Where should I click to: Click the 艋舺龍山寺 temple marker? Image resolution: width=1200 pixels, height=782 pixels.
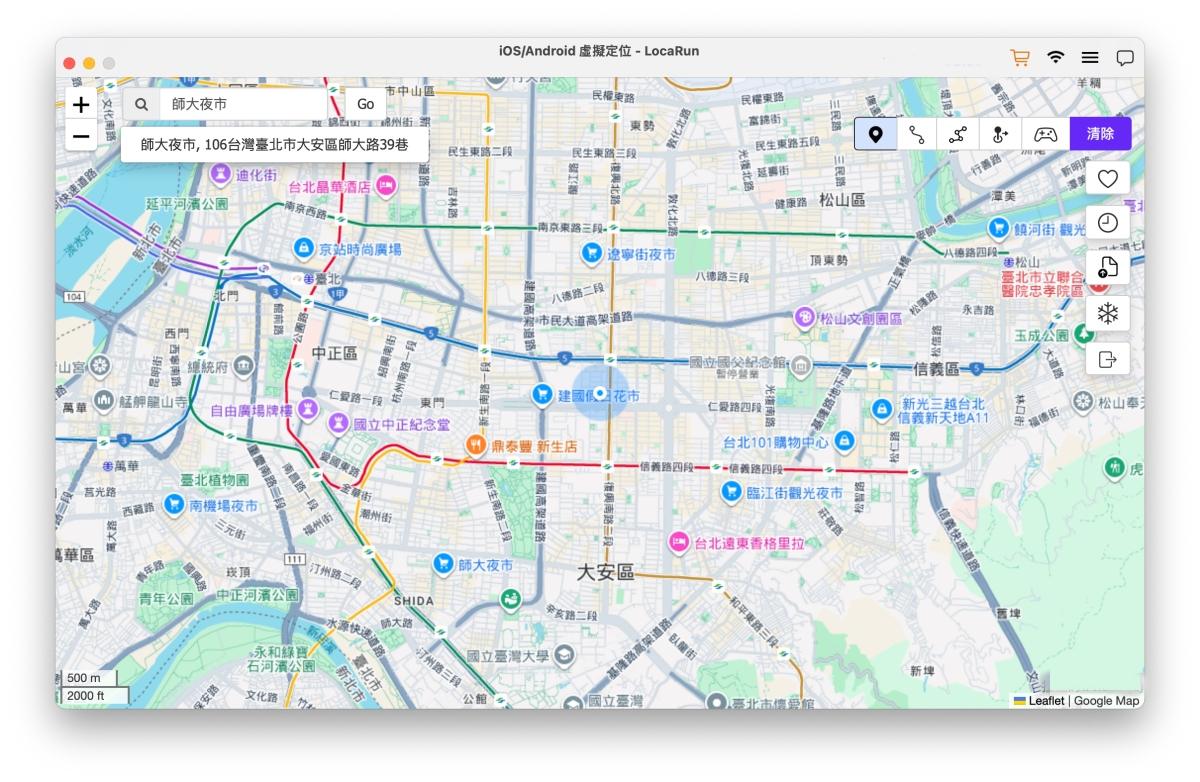click(104, 402)
